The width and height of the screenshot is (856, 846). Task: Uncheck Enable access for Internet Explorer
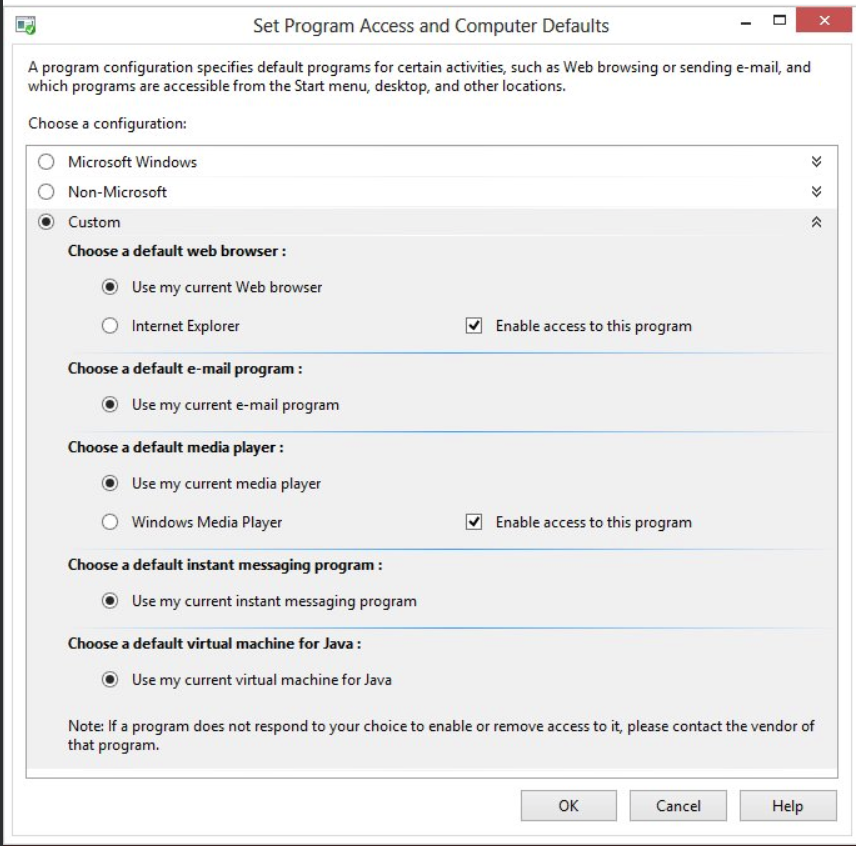[474, 326]
